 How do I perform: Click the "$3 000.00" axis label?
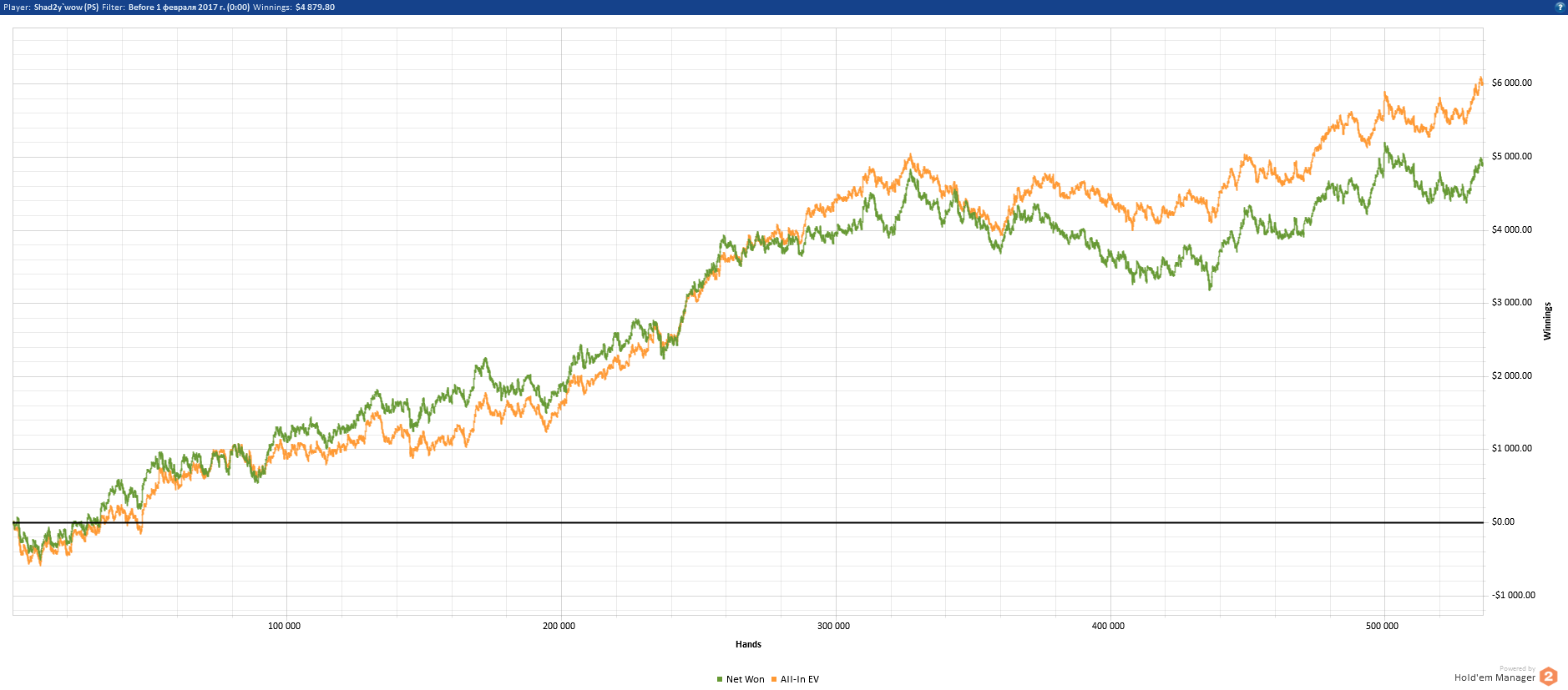coord(1512,303)
